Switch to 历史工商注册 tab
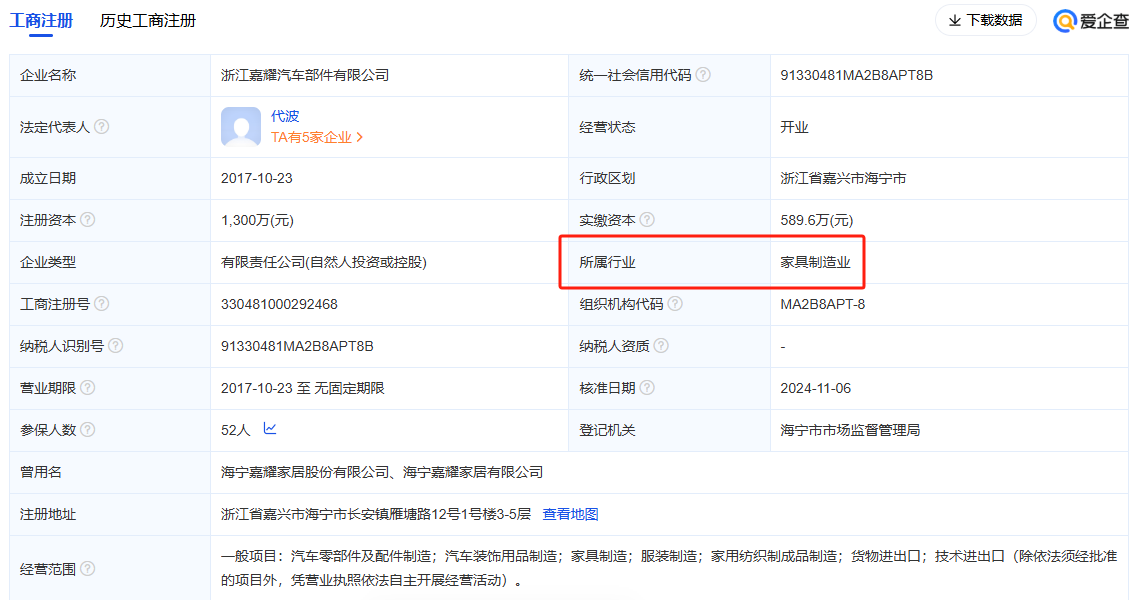The height and width of the screenshot is (600, 1129). click(x=148, y=20)
